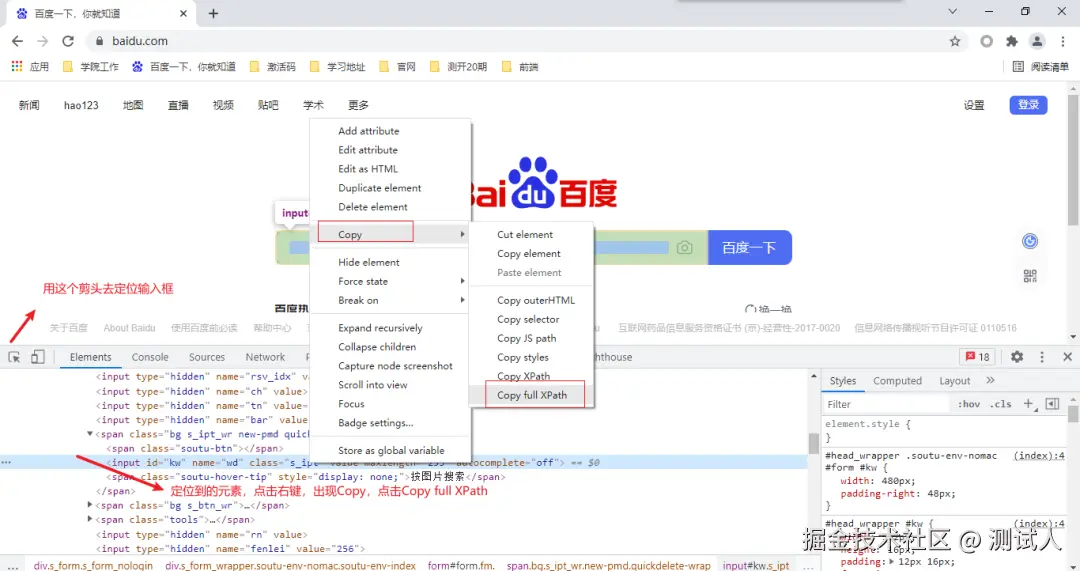Click the Styles Filter input

click(x=886, y=404)
